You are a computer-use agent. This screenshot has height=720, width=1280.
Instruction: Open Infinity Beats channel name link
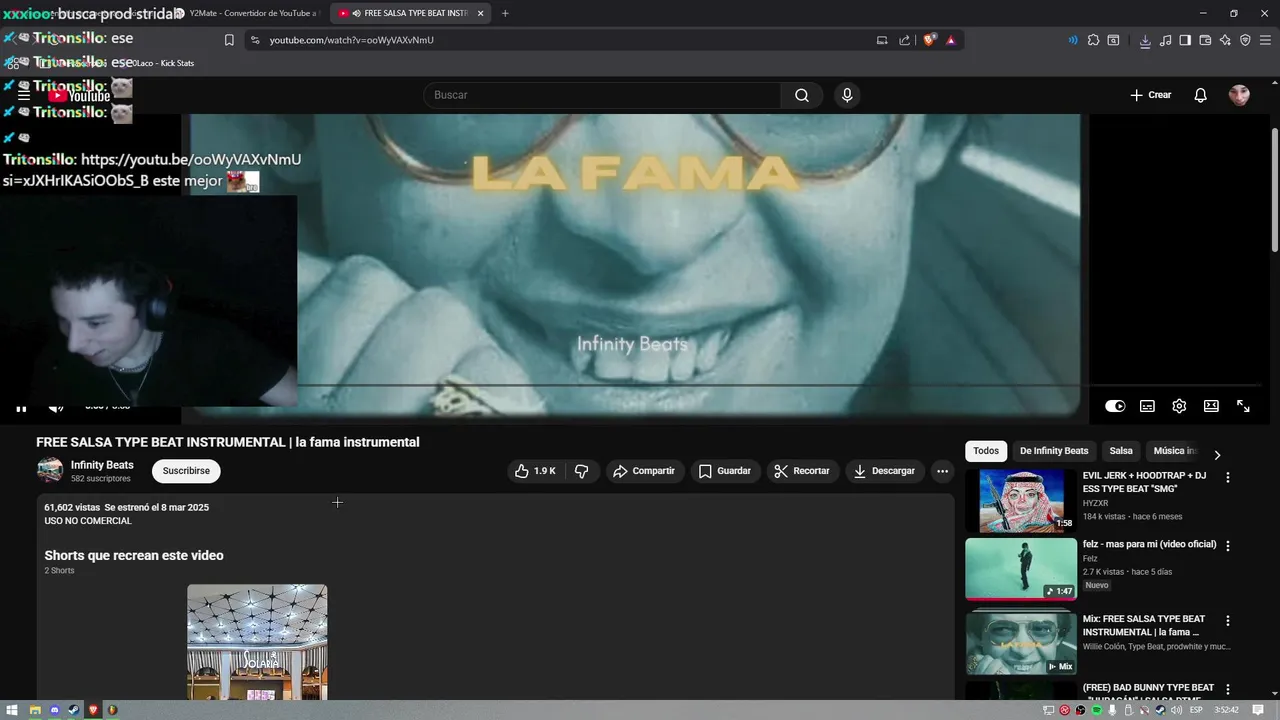(x=102, y=465)
